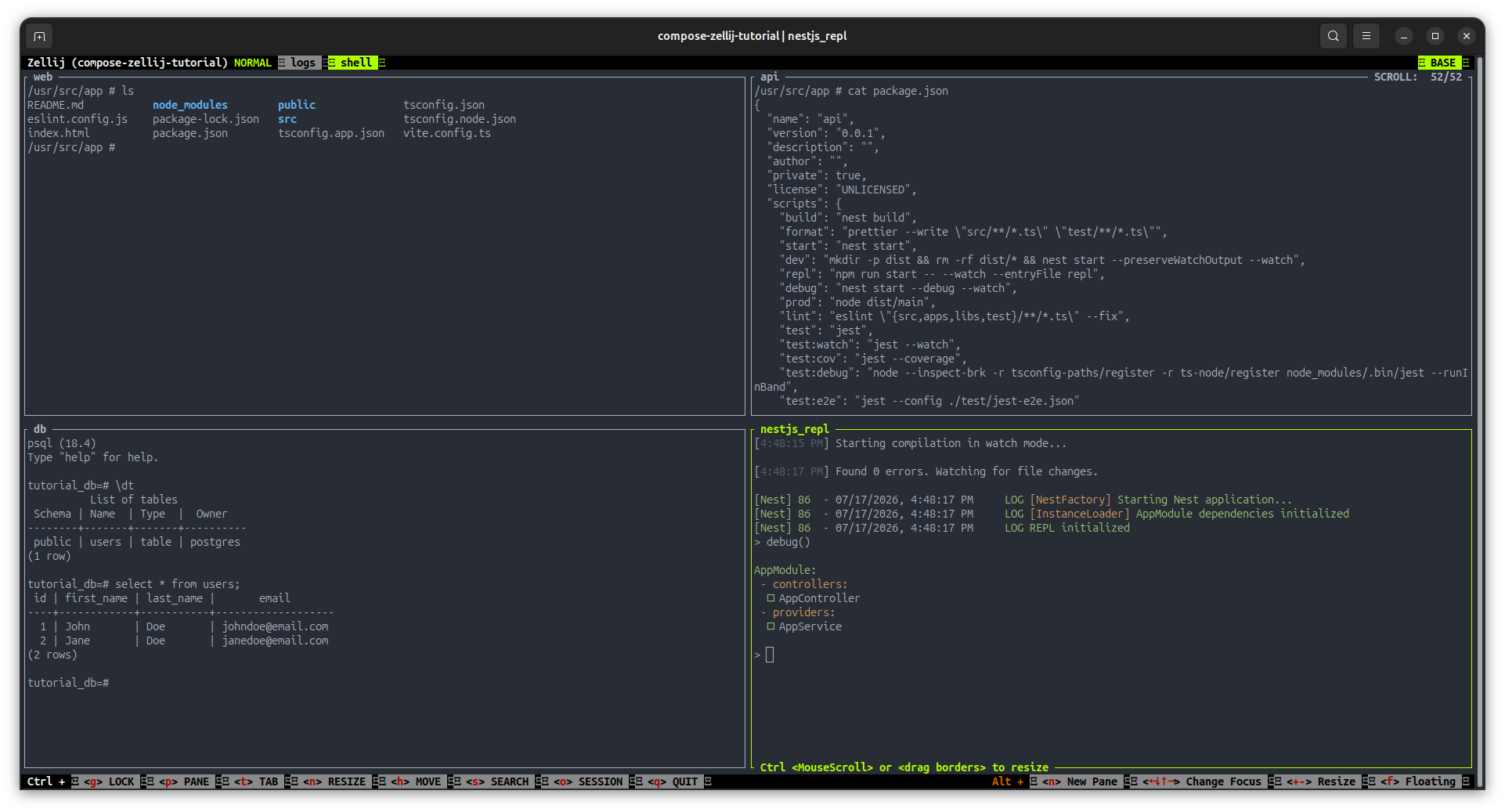Click the AppService checkbox in REPL output
This screenshot has height=812, width=1505.
[x=771, y=626]
